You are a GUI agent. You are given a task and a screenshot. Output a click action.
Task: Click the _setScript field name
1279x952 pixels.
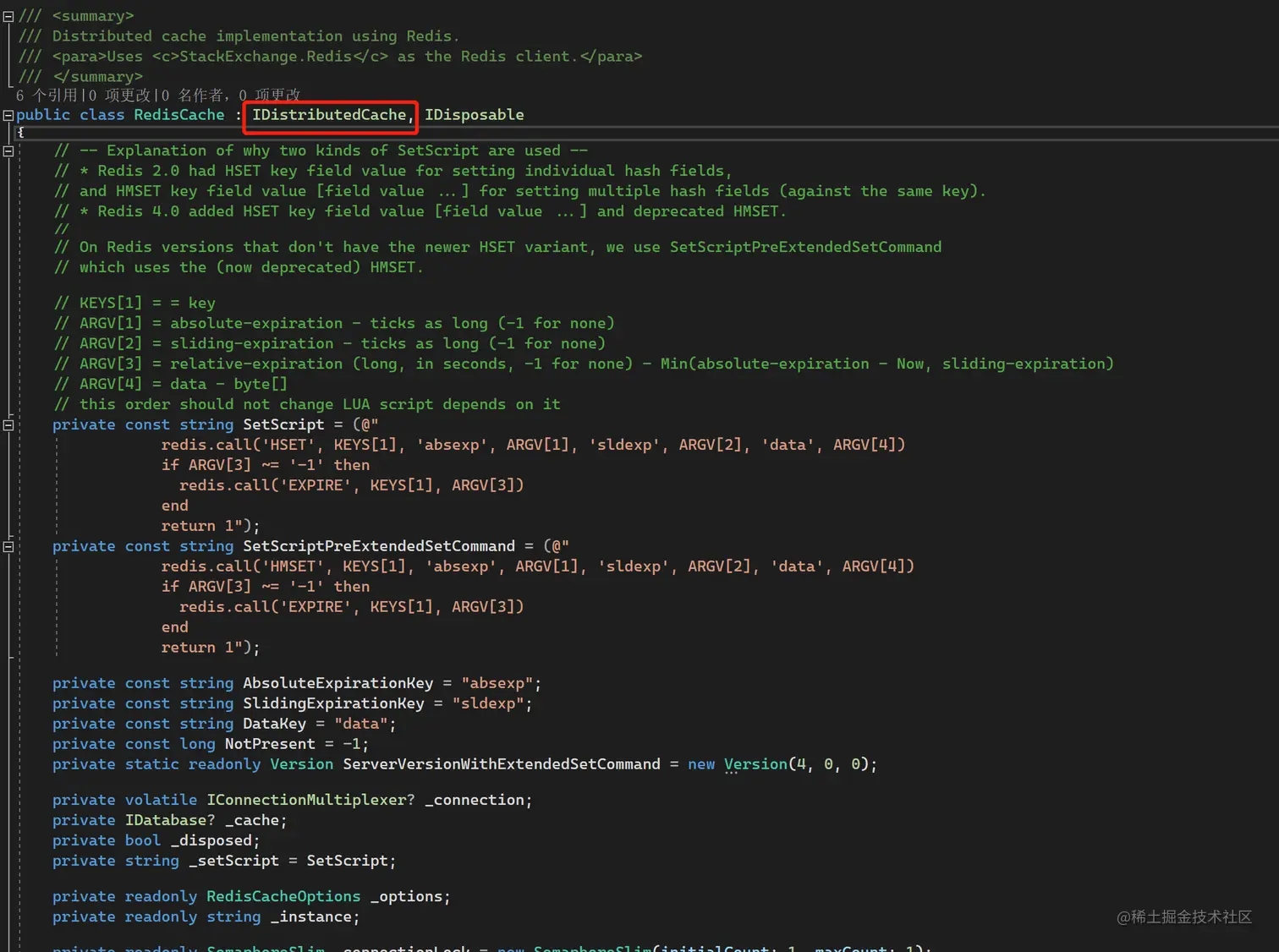click(x=233, y=861)
